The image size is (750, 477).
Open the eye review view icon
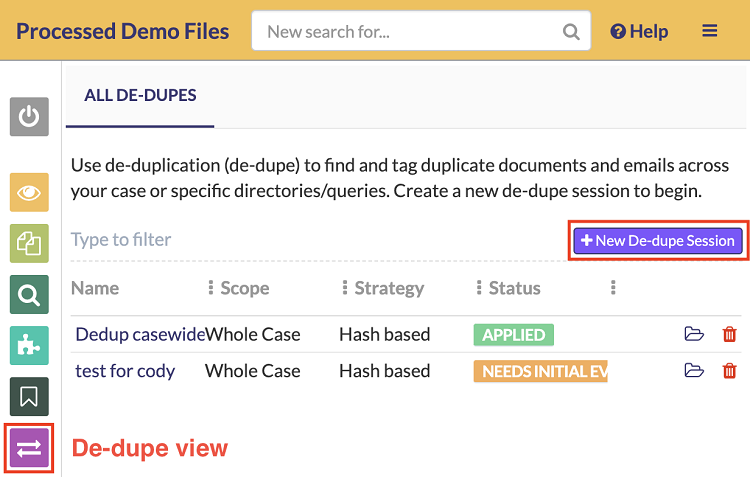[x=29, y=193]
